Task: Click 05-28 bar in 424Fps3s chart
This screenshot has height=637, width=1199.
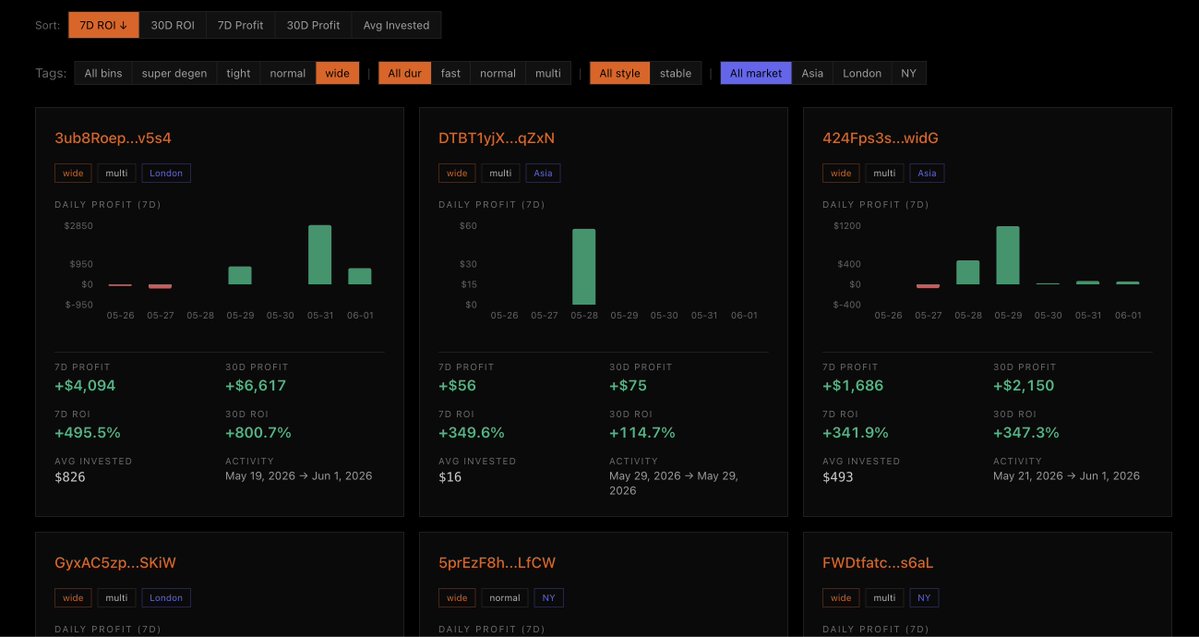Action: [968, 272]
